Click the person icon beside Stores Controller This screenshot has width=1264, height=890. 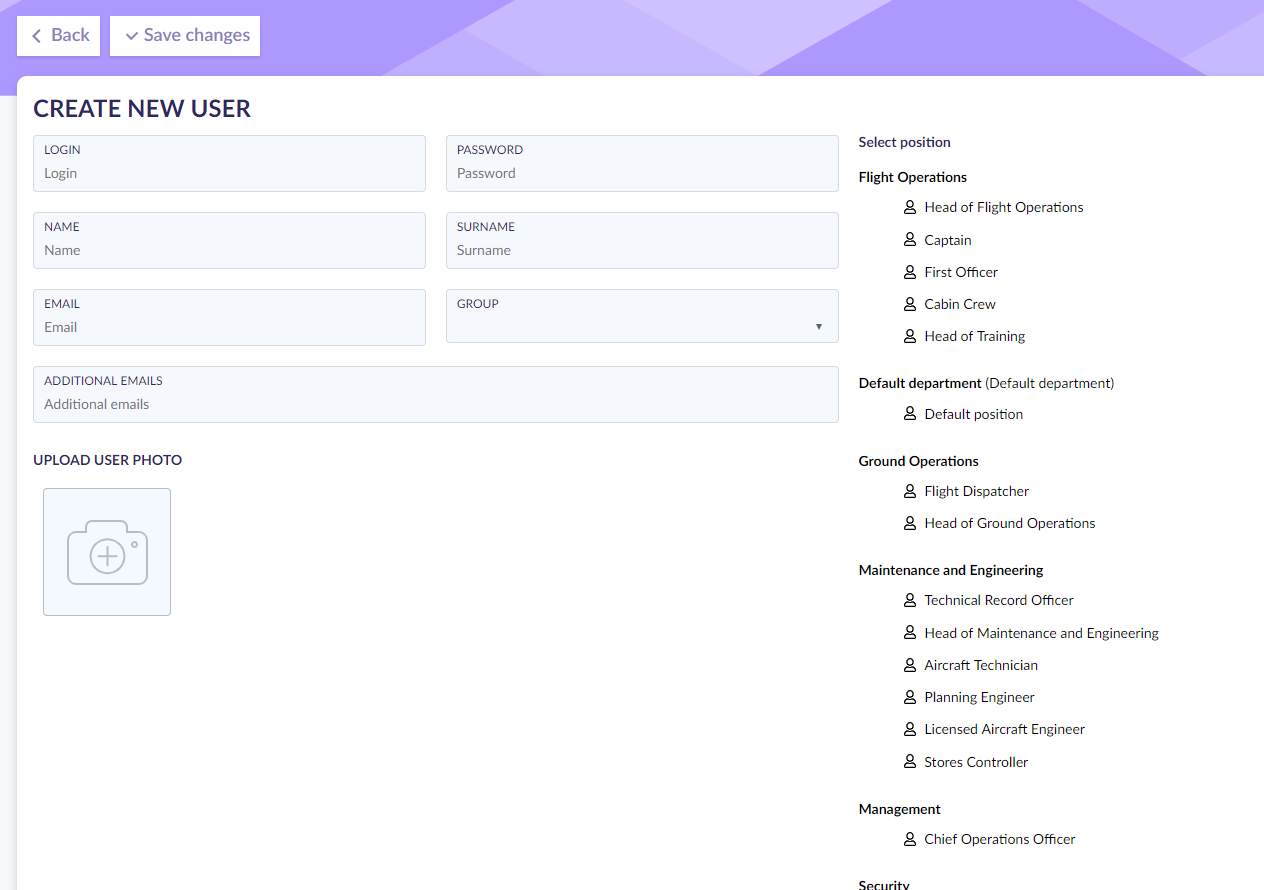[910, 762]
